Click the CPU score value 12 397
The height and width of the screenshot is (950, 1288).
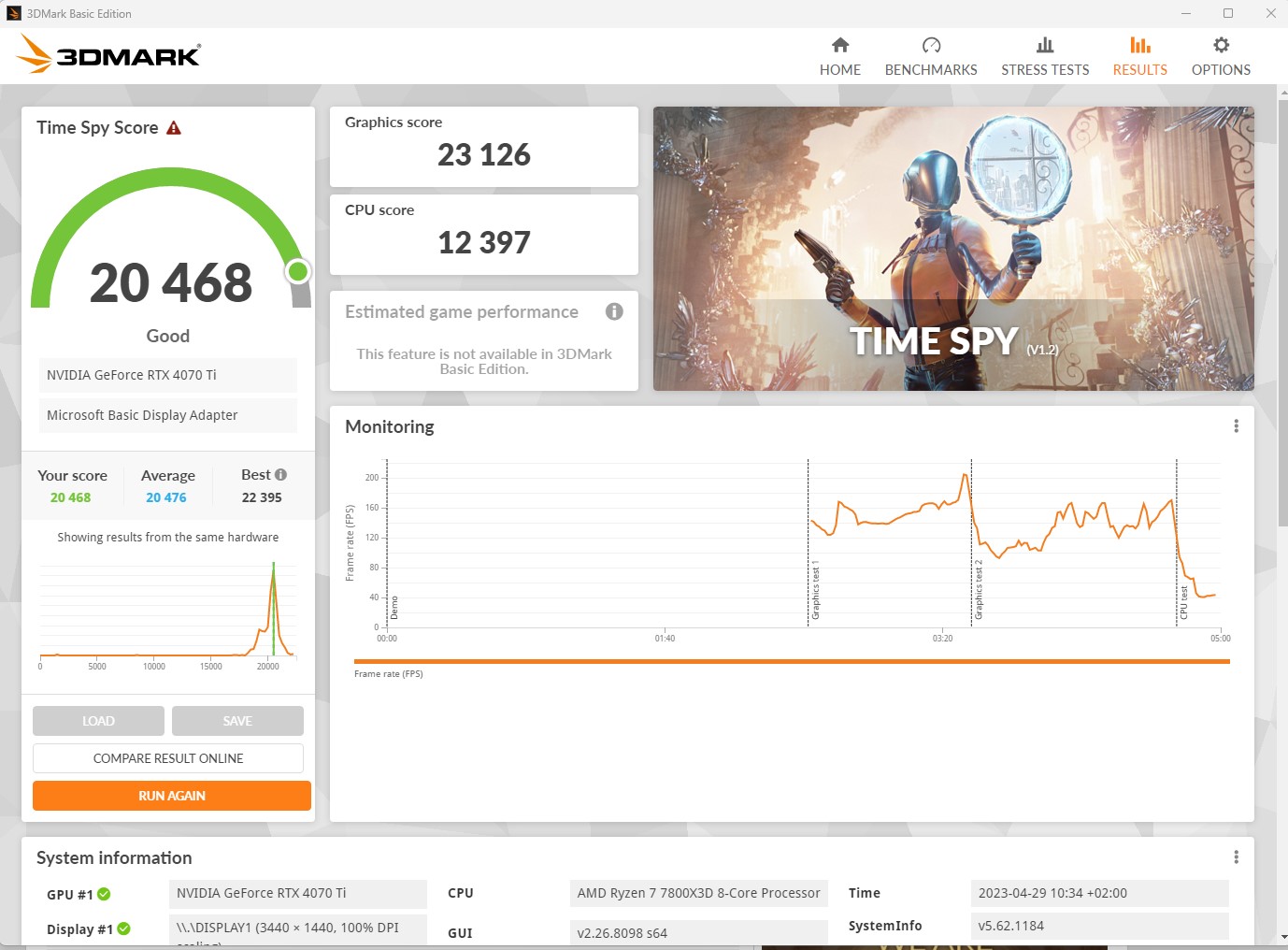tap(484, 243)
